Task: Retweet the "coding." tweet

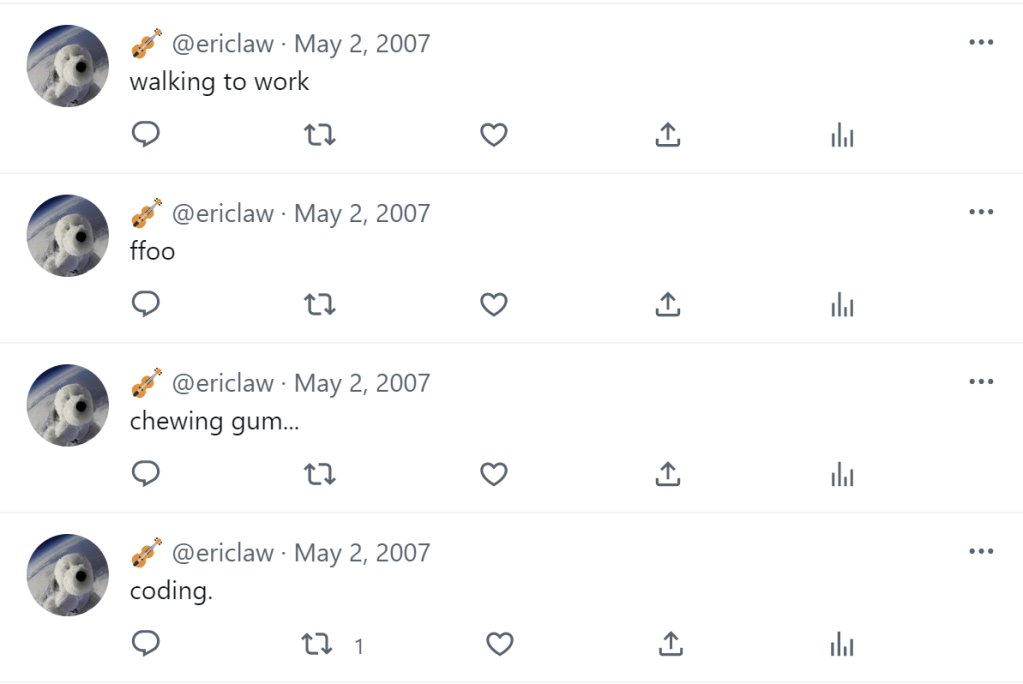Action: 319,645
